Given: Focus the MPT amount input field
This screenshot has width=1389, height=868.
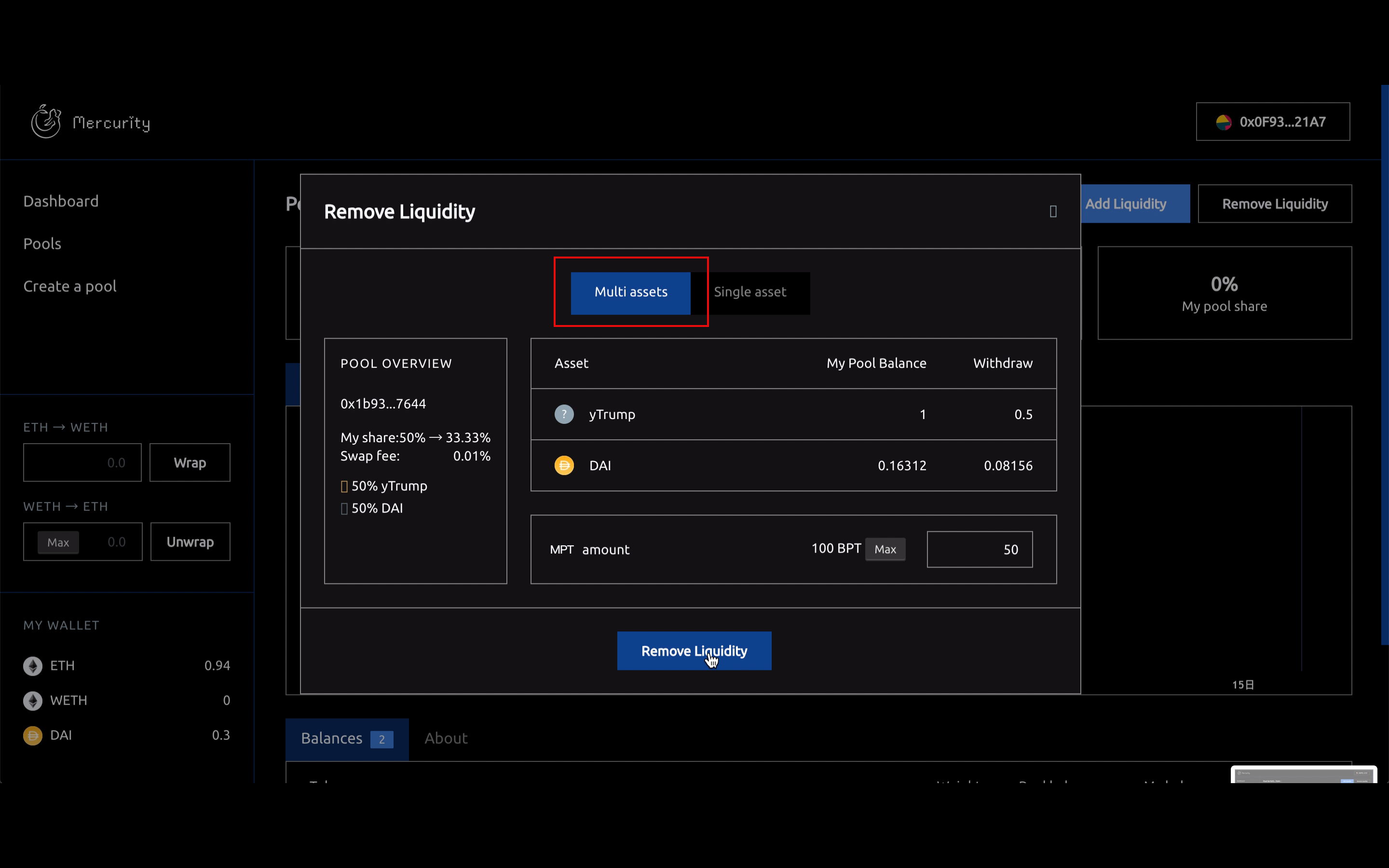Looking at the screenshot, I should pos(979,550).
